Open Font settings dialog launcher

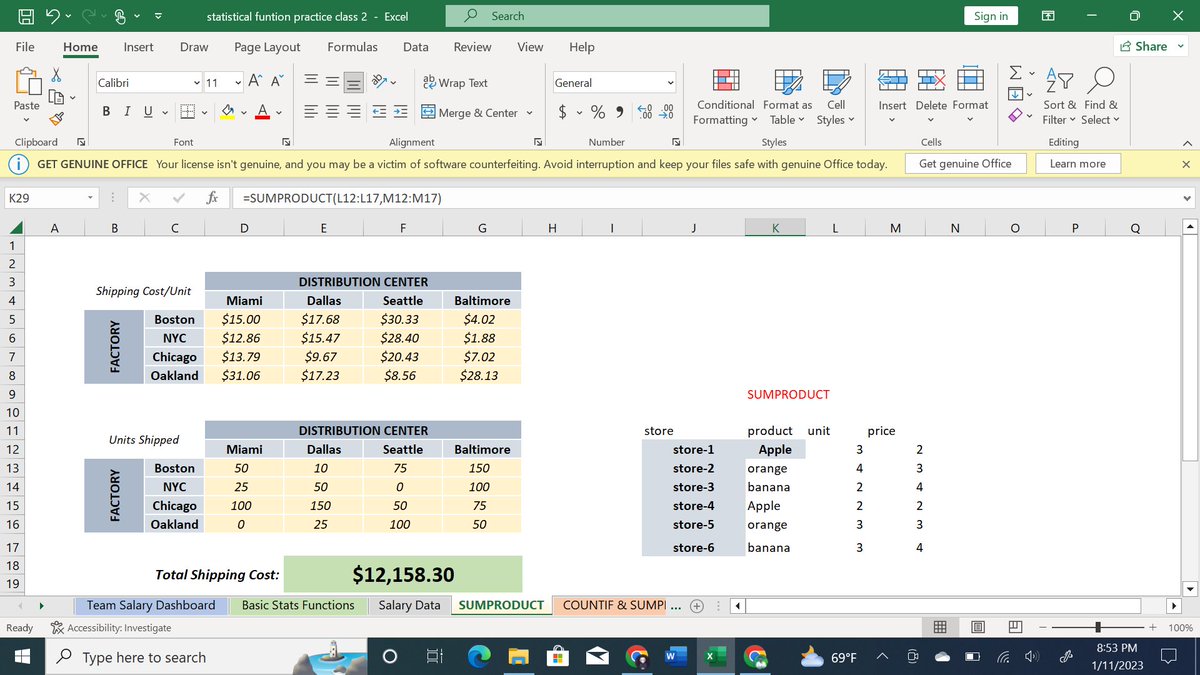coord(285,143)
